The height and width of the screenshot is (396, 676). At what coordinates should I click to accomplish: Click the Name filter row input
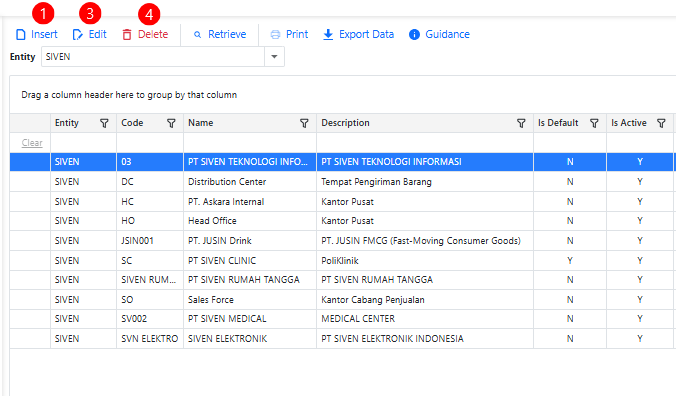(250, 143)
